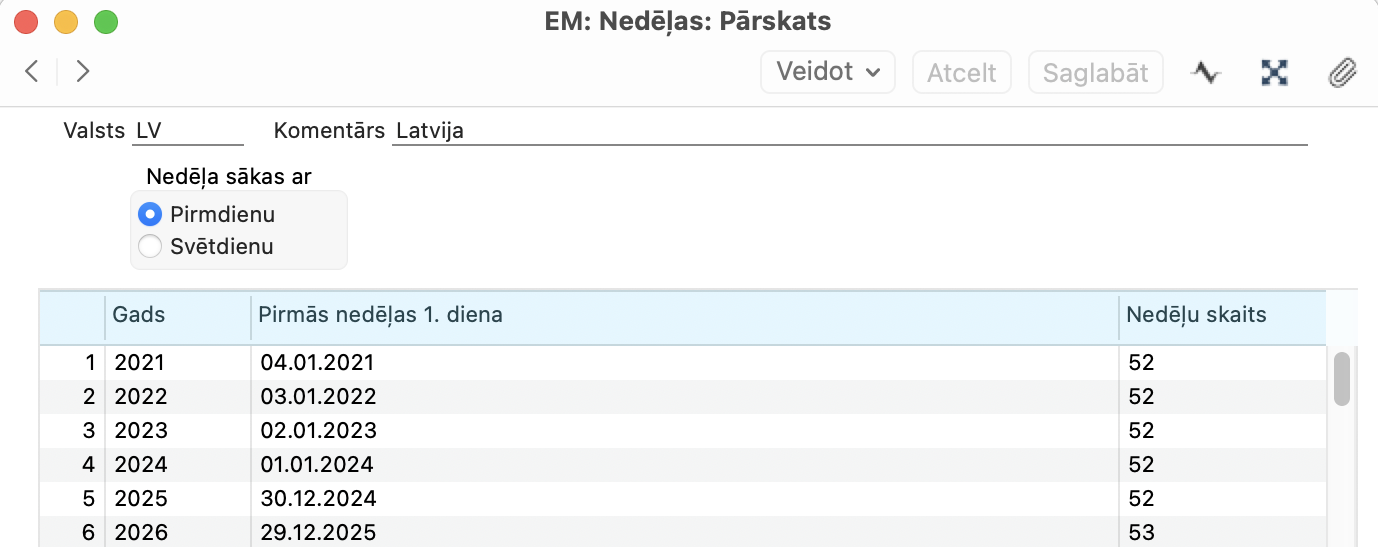The width and height of the screenshot is (1378, 547).
Task: Open attachments paperclip icon
Action: coord(1342,72)
